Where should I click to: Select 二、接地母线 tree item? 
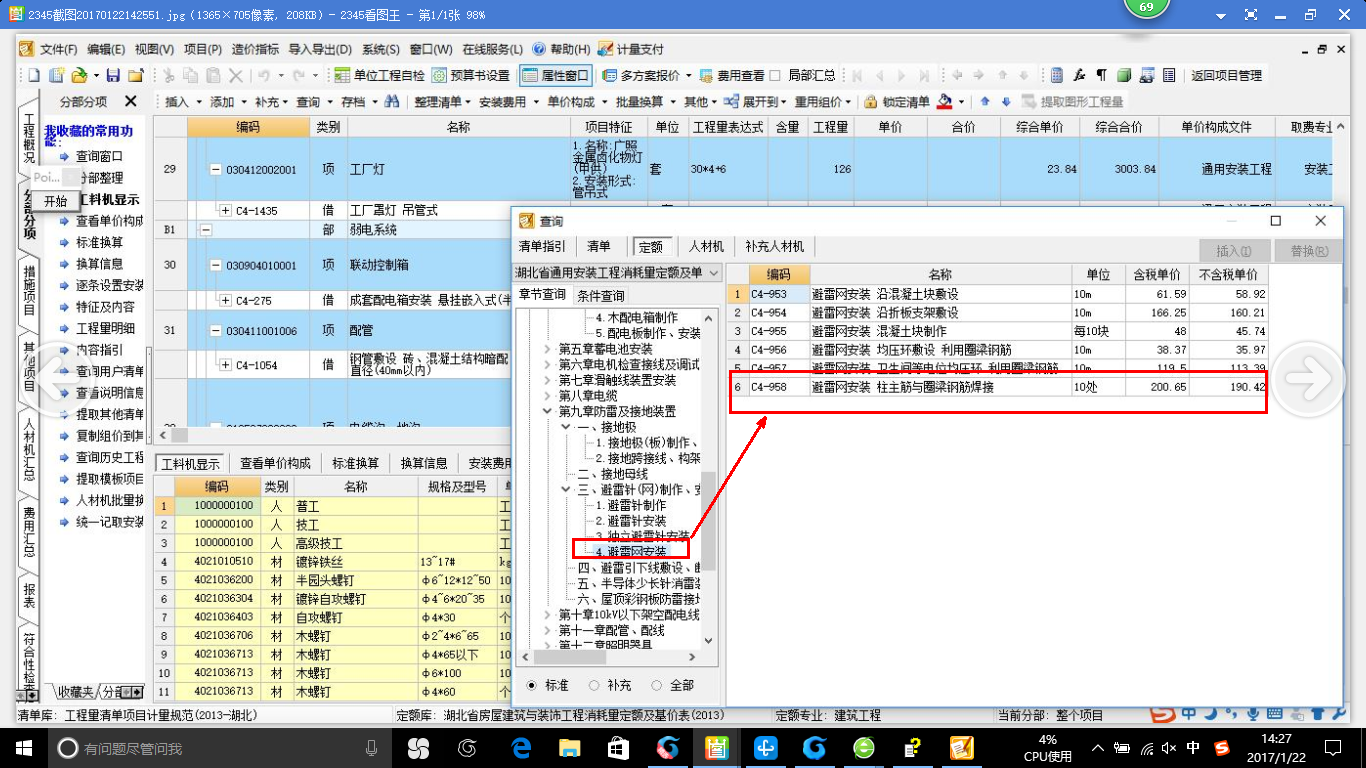(x=612, y=473)
